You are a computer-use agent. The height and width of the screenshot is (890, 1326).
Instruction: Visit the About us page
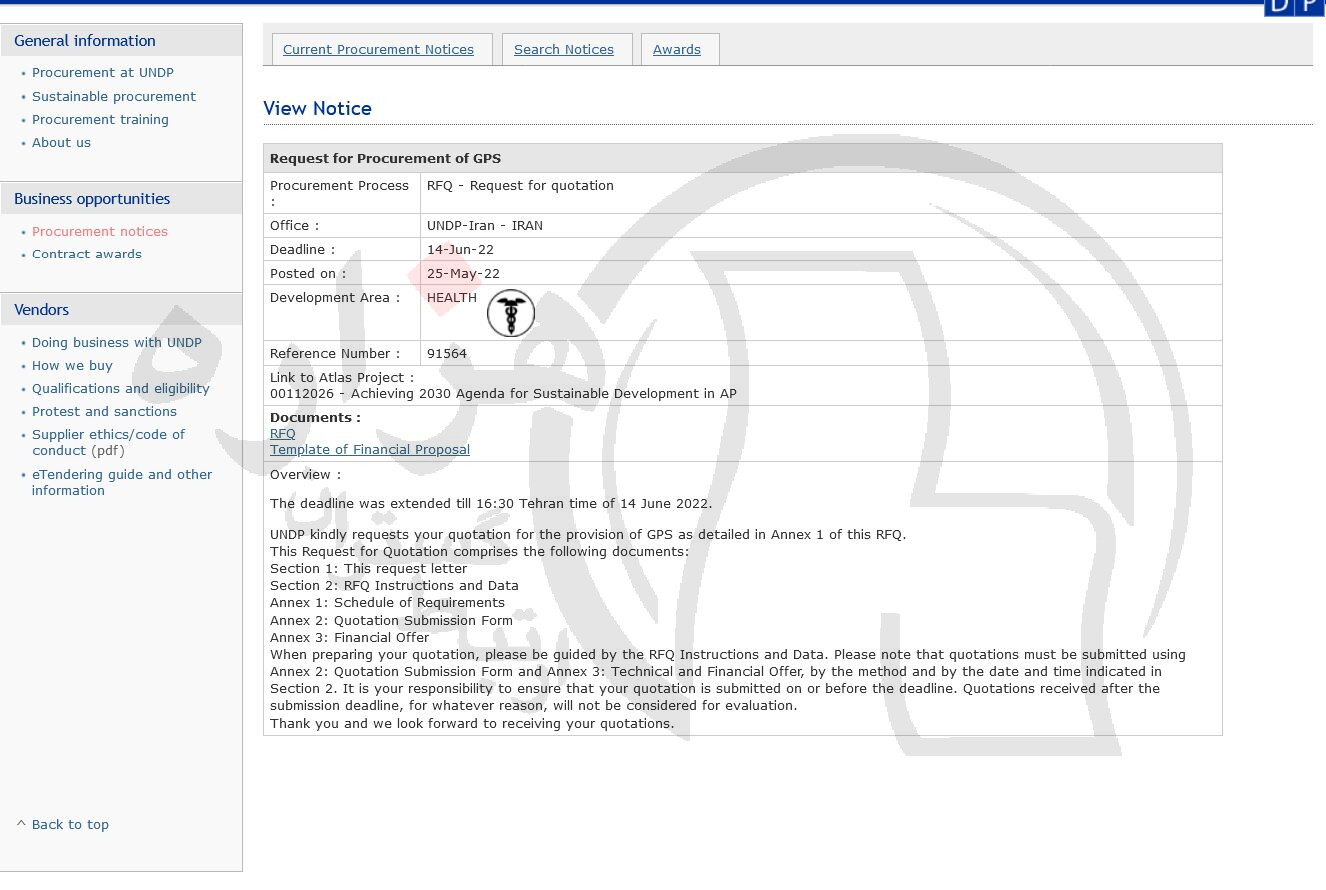pyautogui.click(x=61, y=142)
